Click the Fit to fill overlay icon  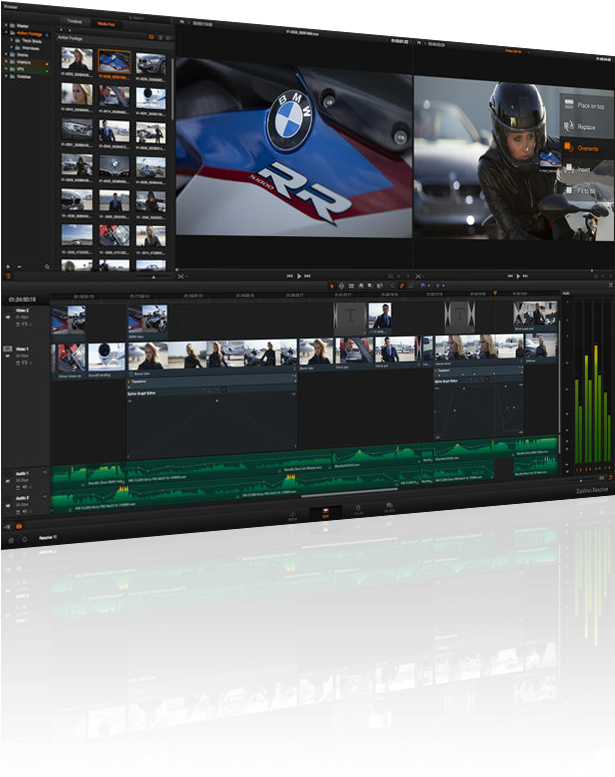[x=569, y=190]
